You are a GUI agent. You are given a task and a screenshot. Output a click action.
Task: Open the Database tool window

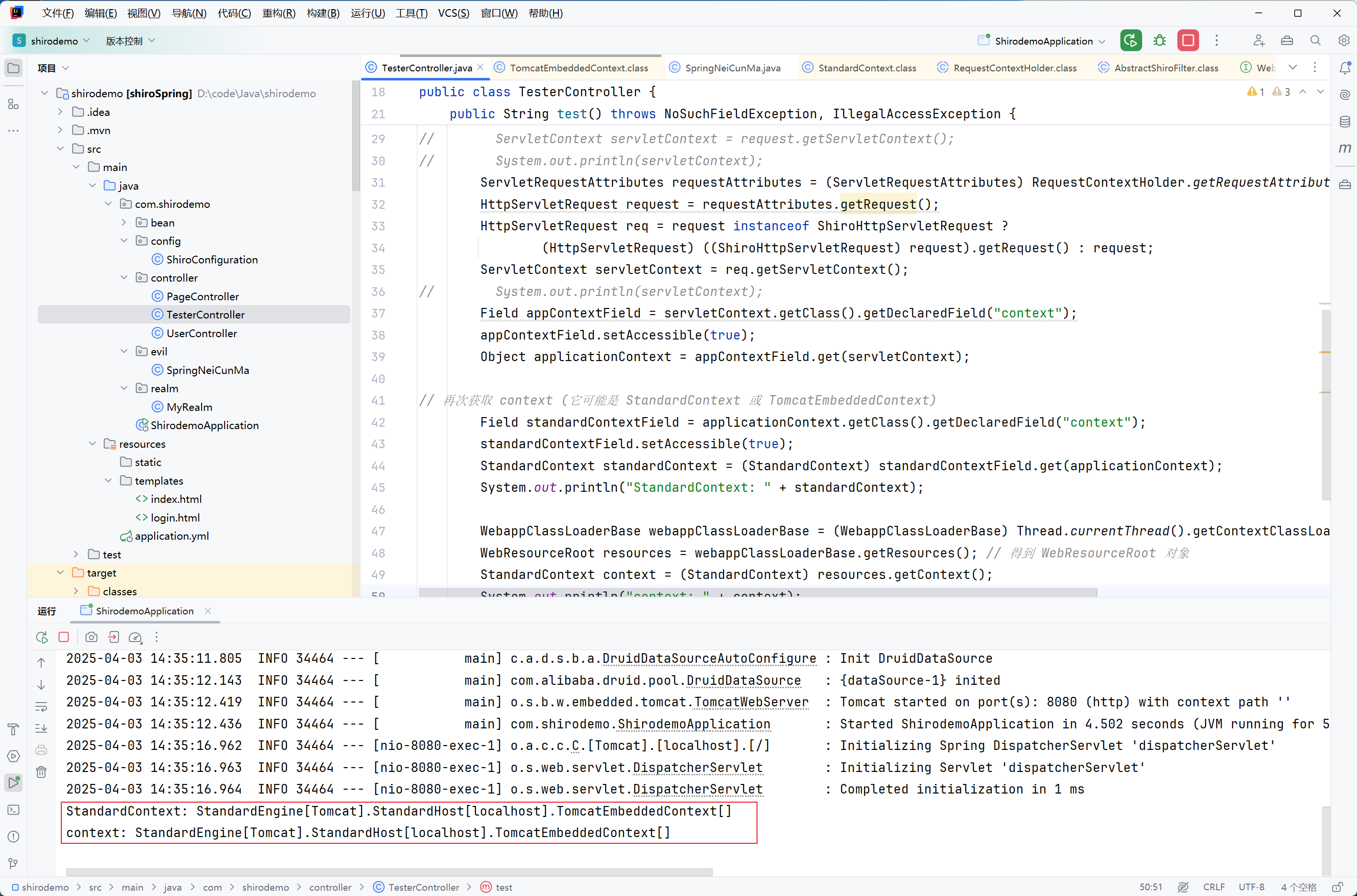point(1345,122)
